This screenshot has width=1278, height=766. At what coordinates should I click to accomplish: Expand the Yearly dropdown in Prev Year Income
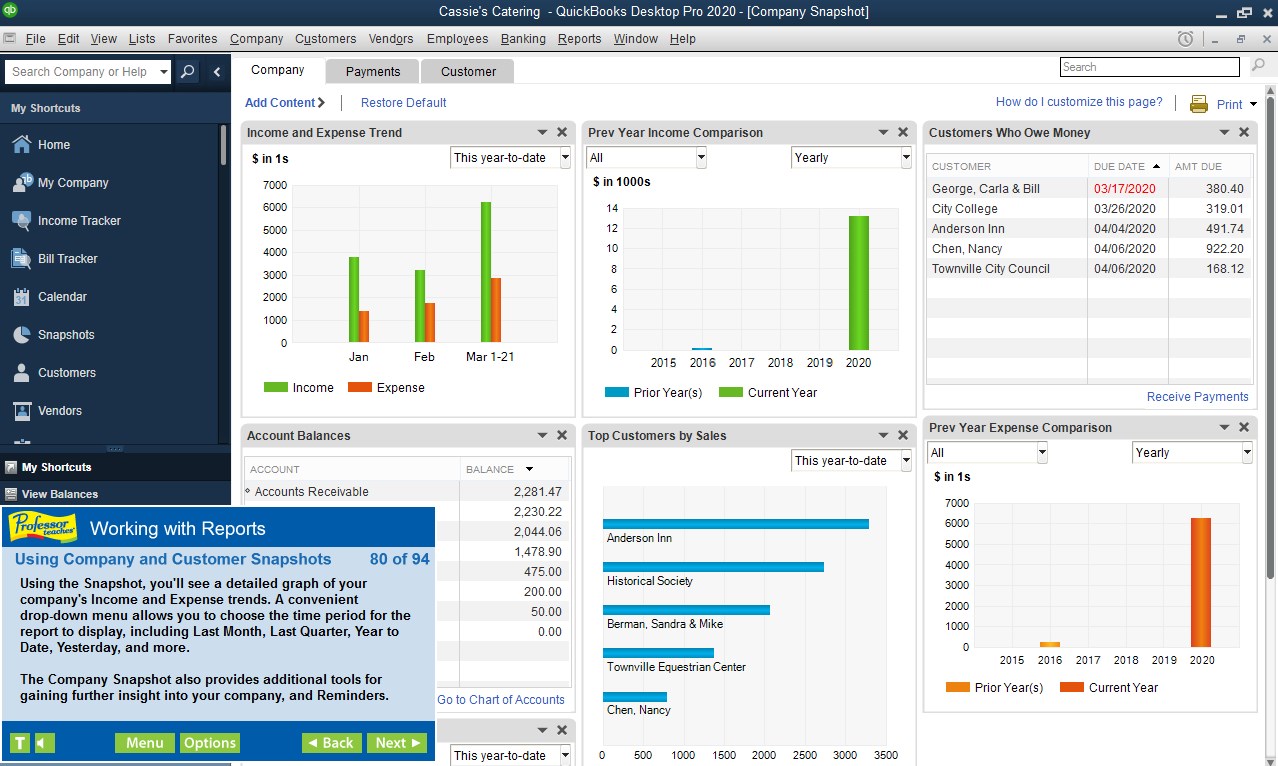point(851,158)
